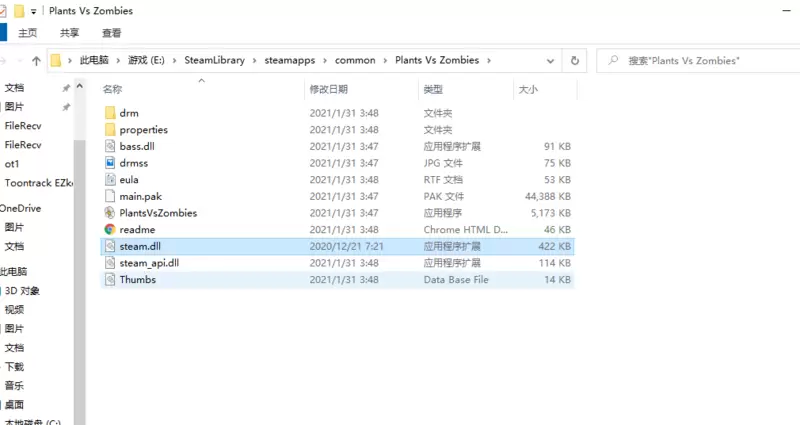Select the PlantsVsZombies application icon

point(110,213)
